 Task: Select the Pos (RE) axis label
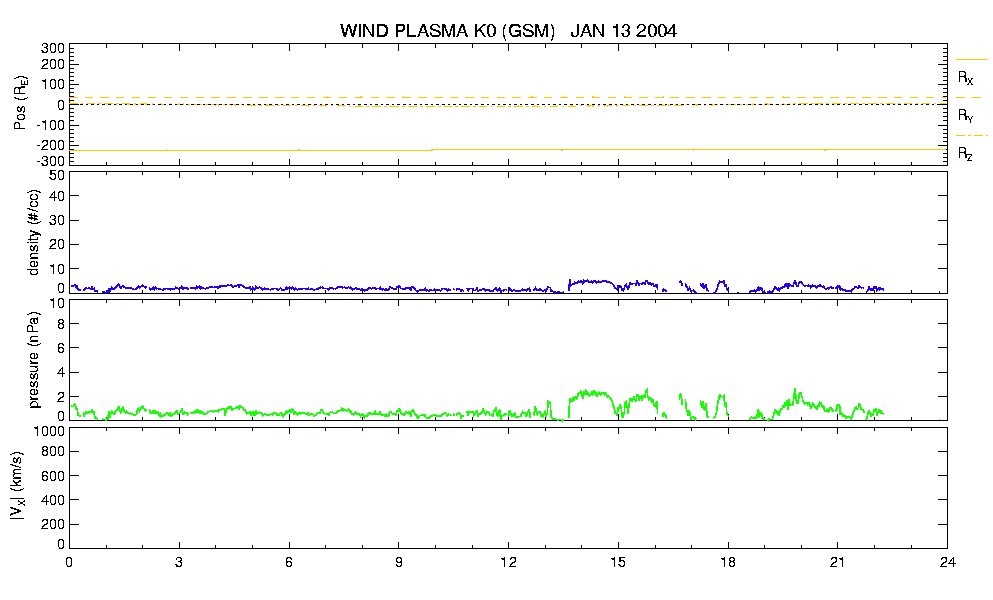click(21, 103)
